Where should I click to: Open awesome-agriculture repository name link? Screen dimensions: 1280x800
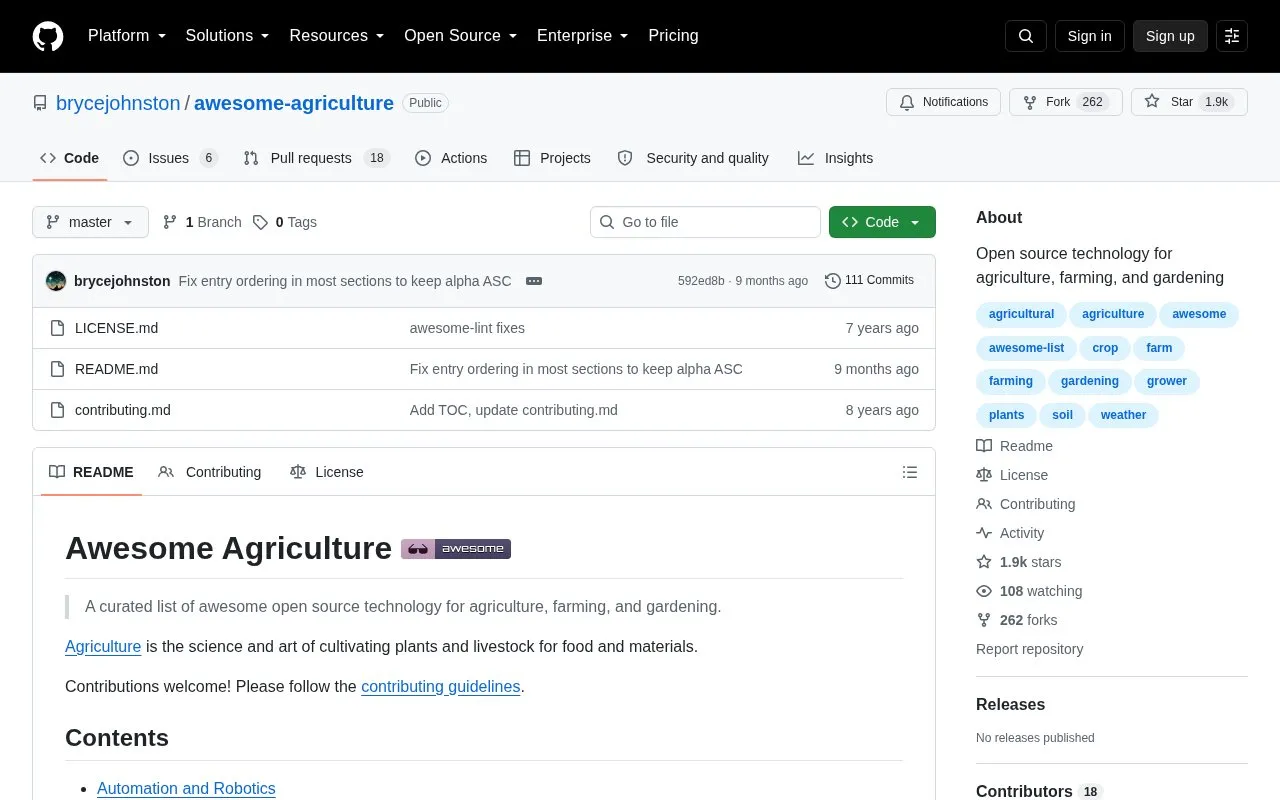294,103
